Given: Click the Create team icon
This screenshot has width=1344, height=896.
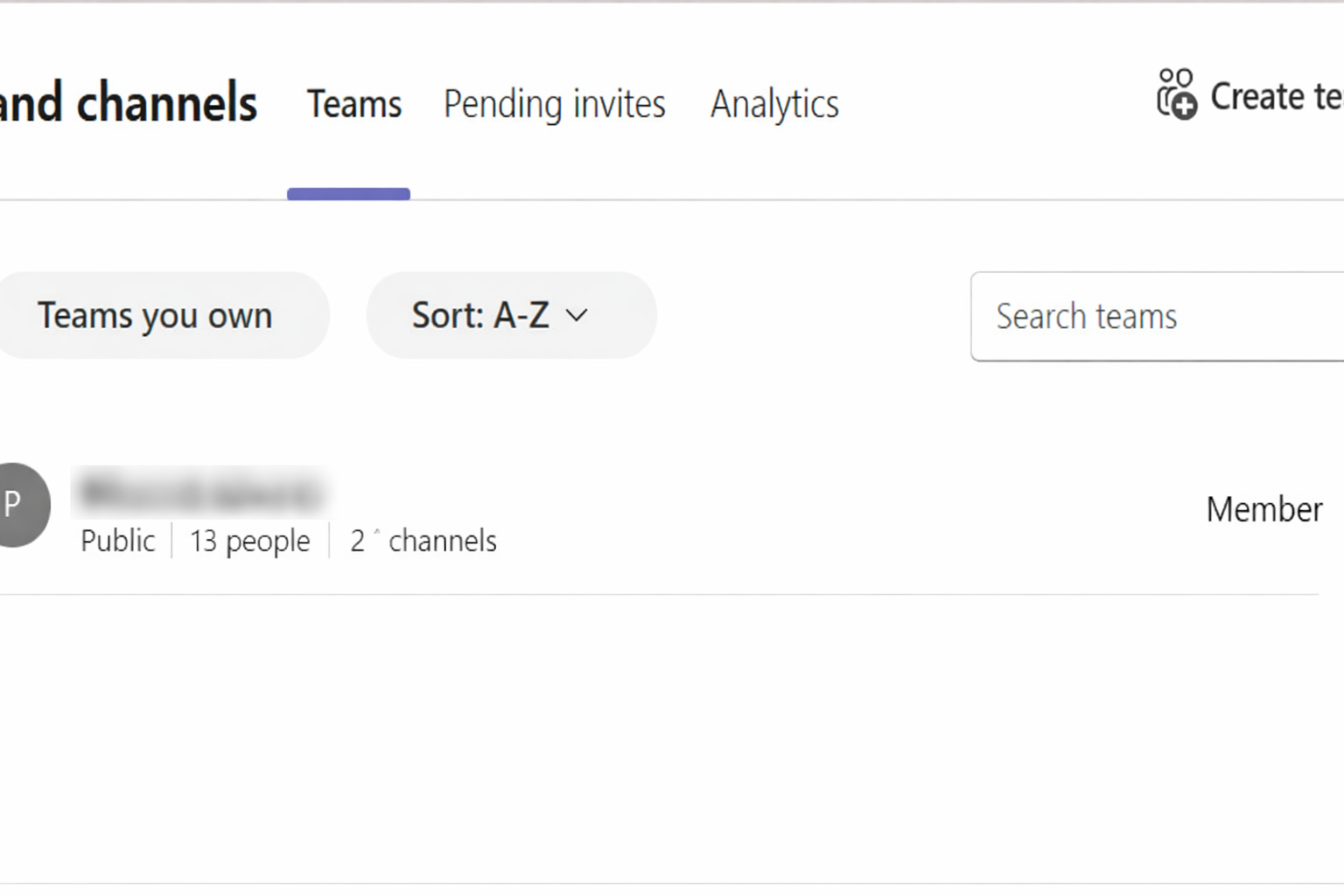Looking at the screenshot, I should point(1176,95).
